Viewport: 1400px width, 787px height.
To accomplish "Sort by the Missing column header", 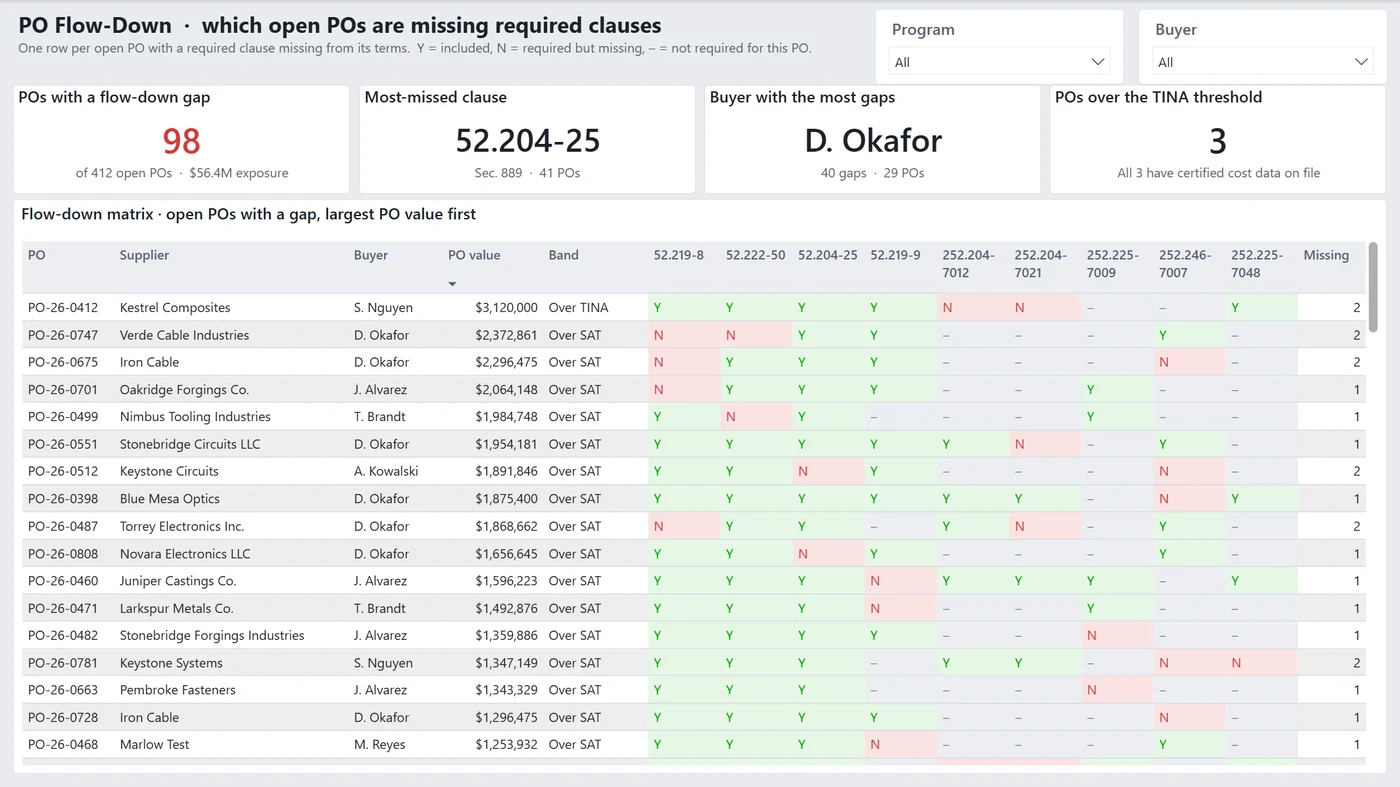I will tap(1326, 255).
